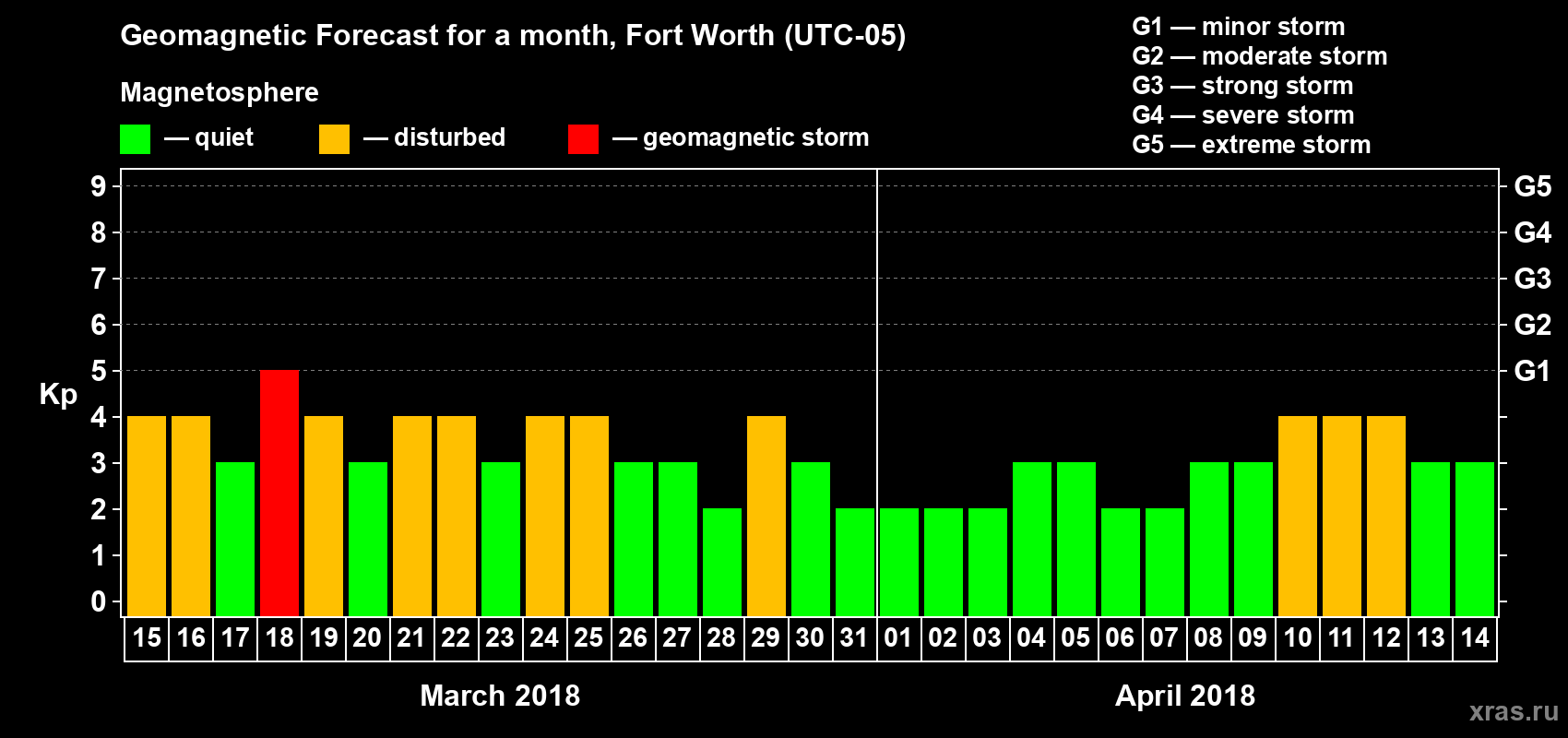This screenshot has height=738, width=1568.
Task: Click the orange bar for March 22
Action: coord(457,517)
